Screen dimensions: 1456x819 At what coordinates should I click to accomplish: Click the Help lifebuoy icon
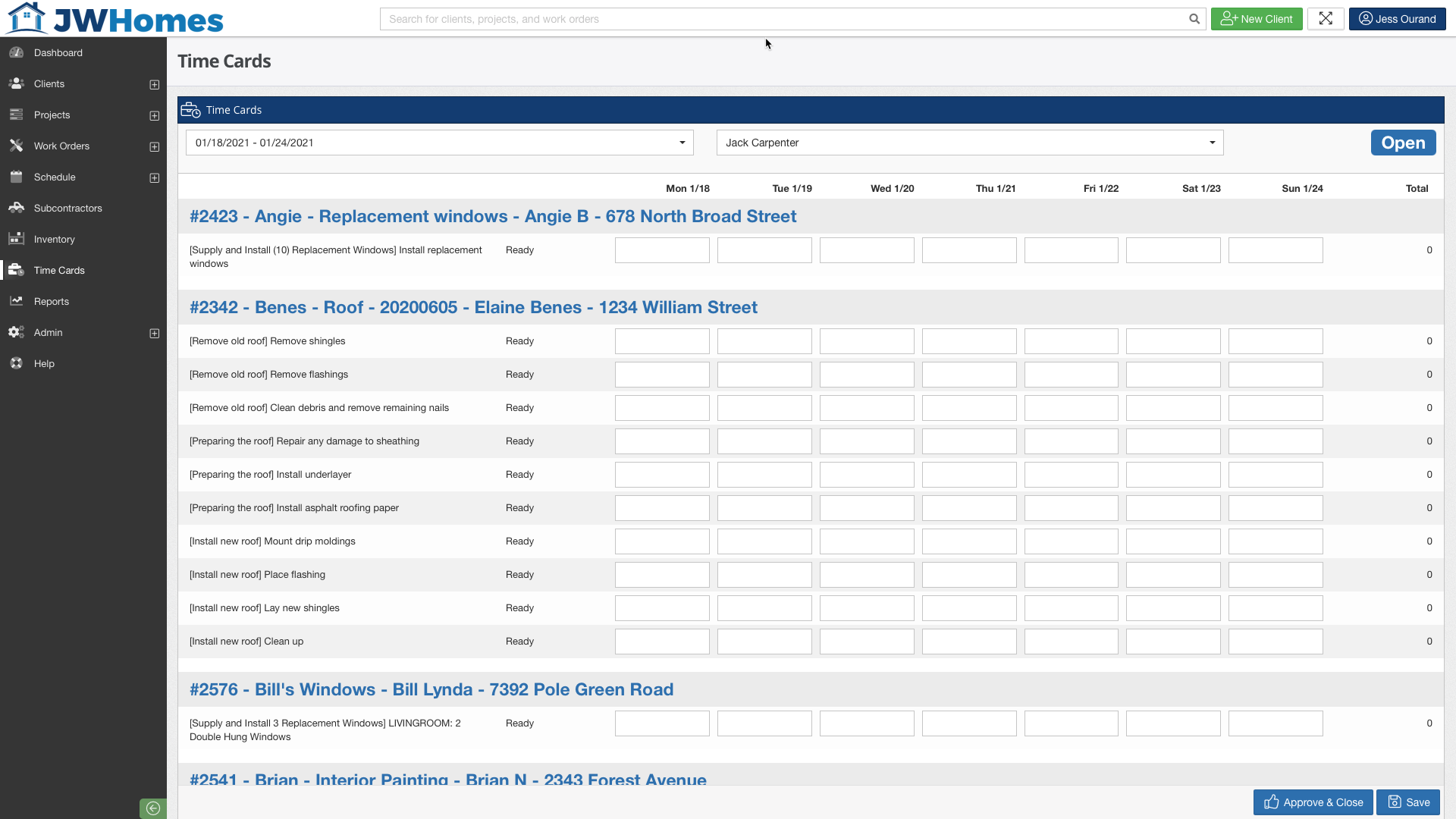point(16,363)
